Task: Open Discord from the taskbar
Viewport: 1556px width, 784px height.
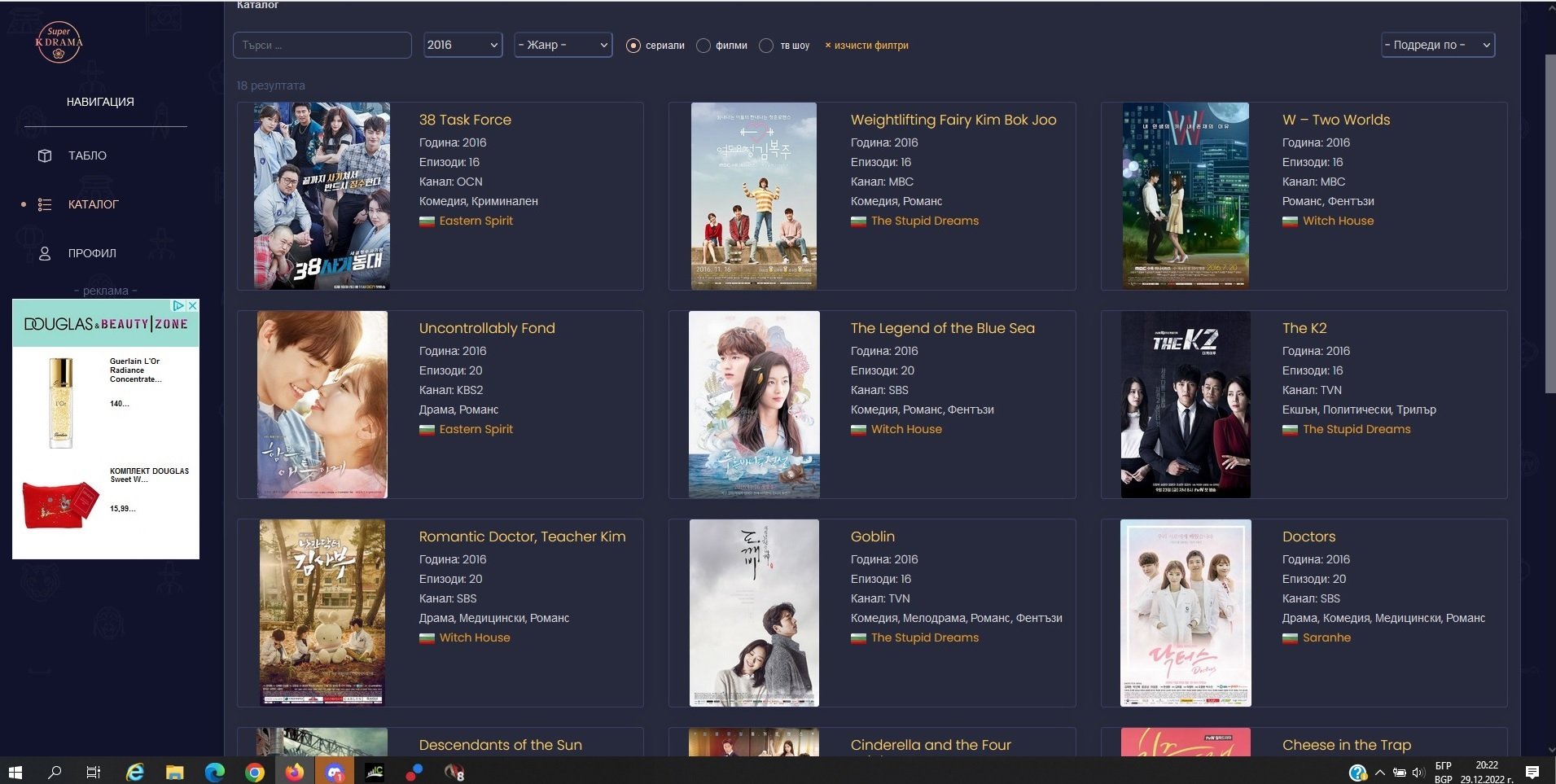Action: tap(334, 772)
